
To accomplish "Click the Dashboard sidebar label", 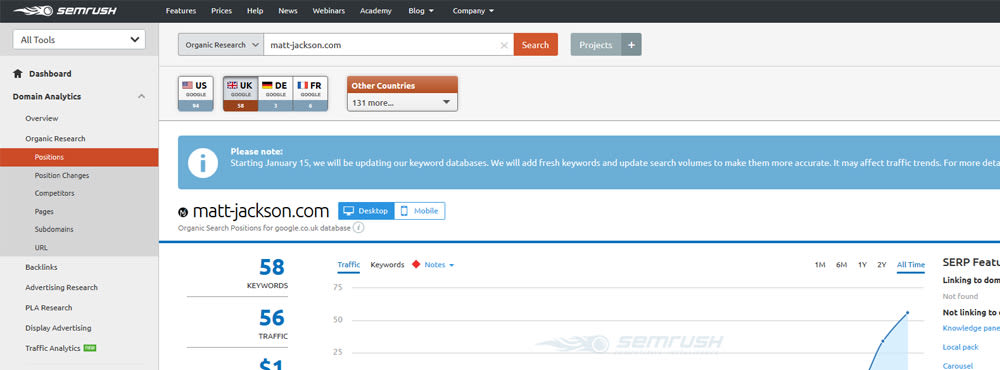I will pyautogui.click(x=50, y=74).
